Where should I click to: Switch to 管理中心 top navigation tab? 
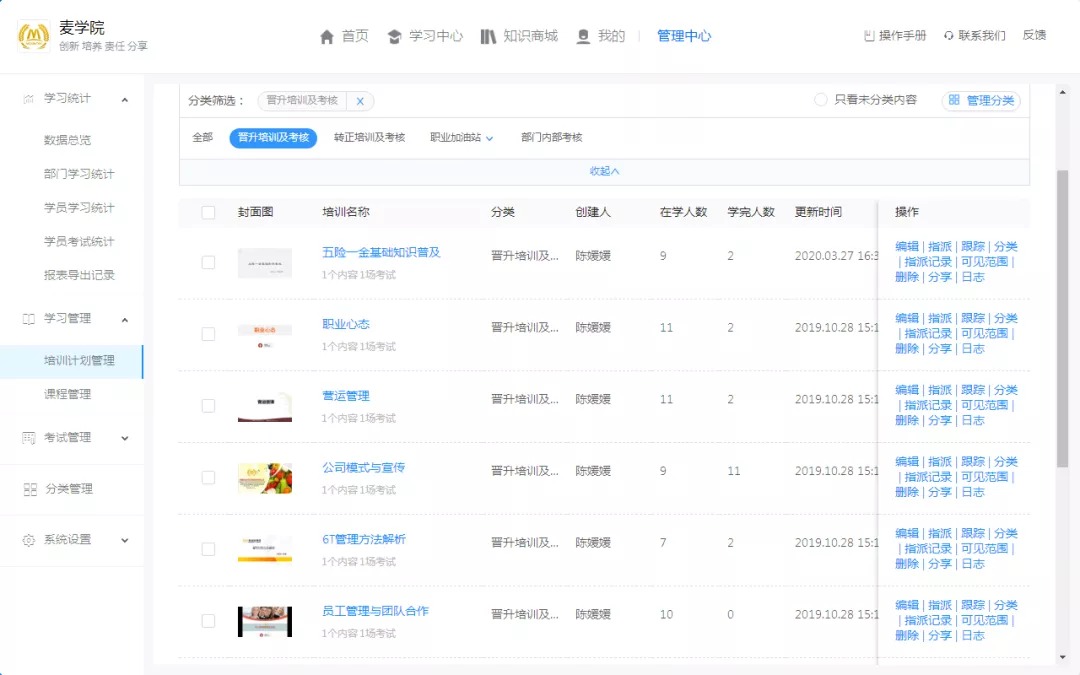pos(684,36)
